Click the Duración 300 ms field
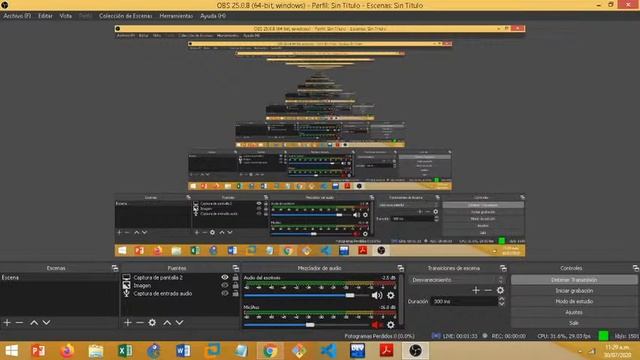Image resolution: width=640 pixels, height=360 pixels. click(464, 301)
